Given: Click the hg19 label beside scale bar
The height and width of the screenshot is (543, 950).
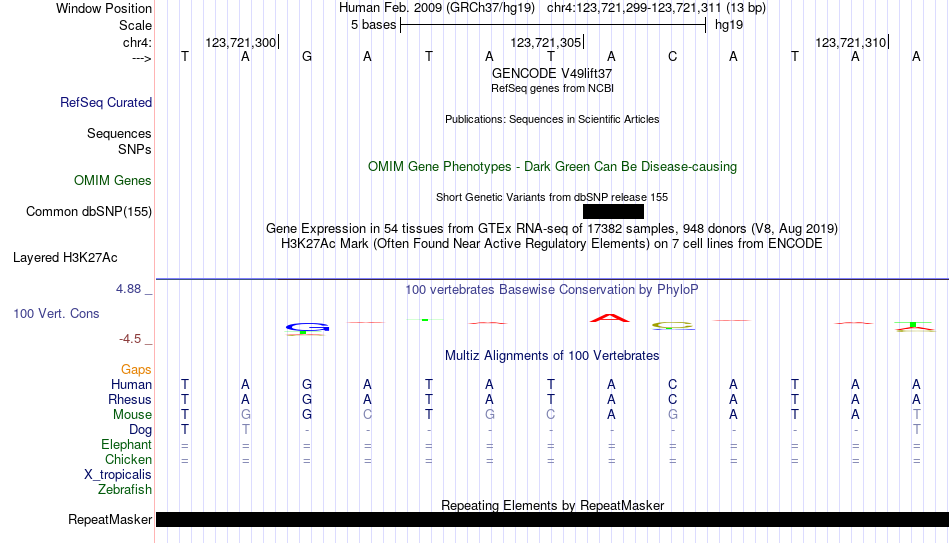Looking at the screenshot, I should [x=729, y=25].
